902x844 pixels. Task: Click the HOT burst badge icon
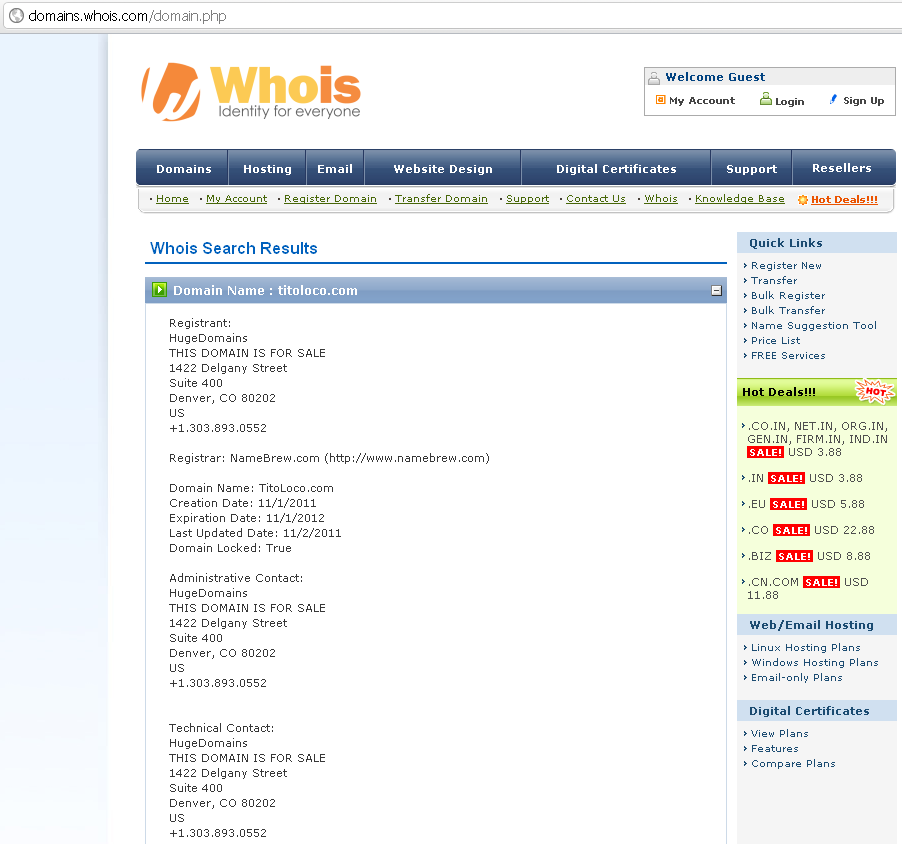874,392
